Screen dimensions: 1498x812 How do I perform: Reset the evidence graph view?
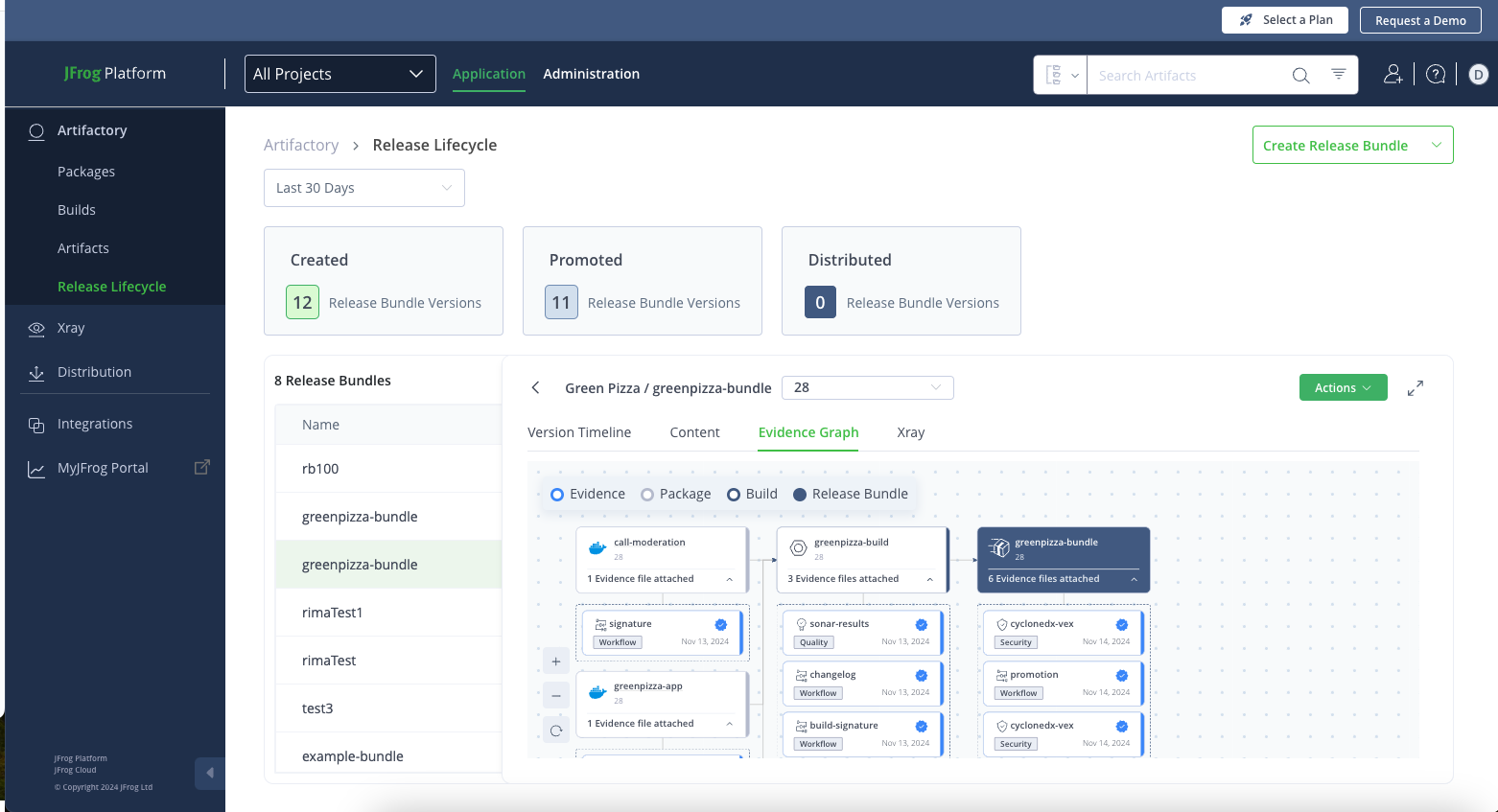tap(556, 731)
